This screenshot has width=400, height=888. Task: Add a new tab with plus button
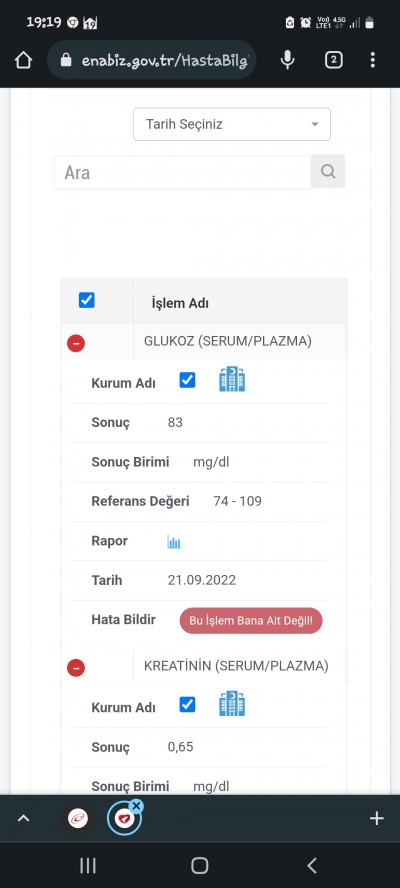(x=377, y=818)
